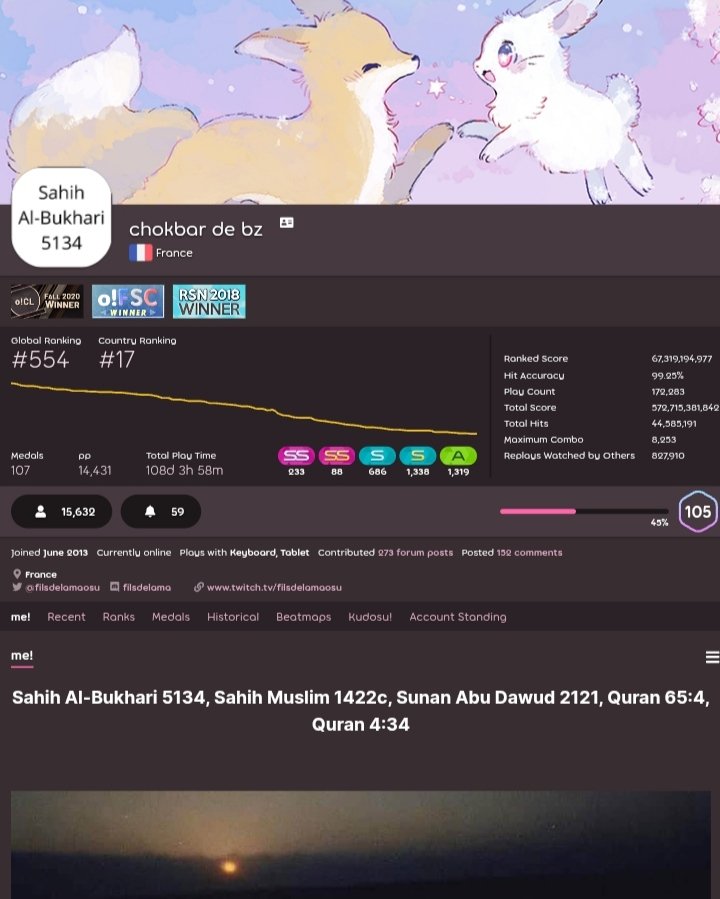Select the me! tab
Screen dimensions: 720x899
pos(21,617)
